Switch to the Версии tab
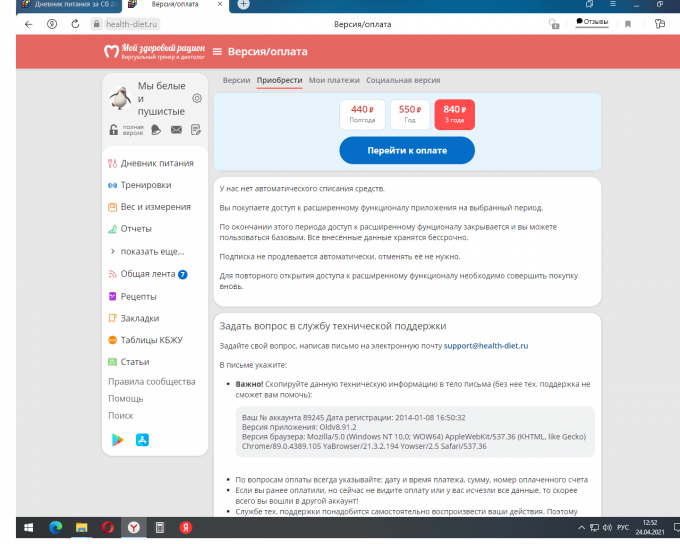680x544 pixels. coord(236,80)
